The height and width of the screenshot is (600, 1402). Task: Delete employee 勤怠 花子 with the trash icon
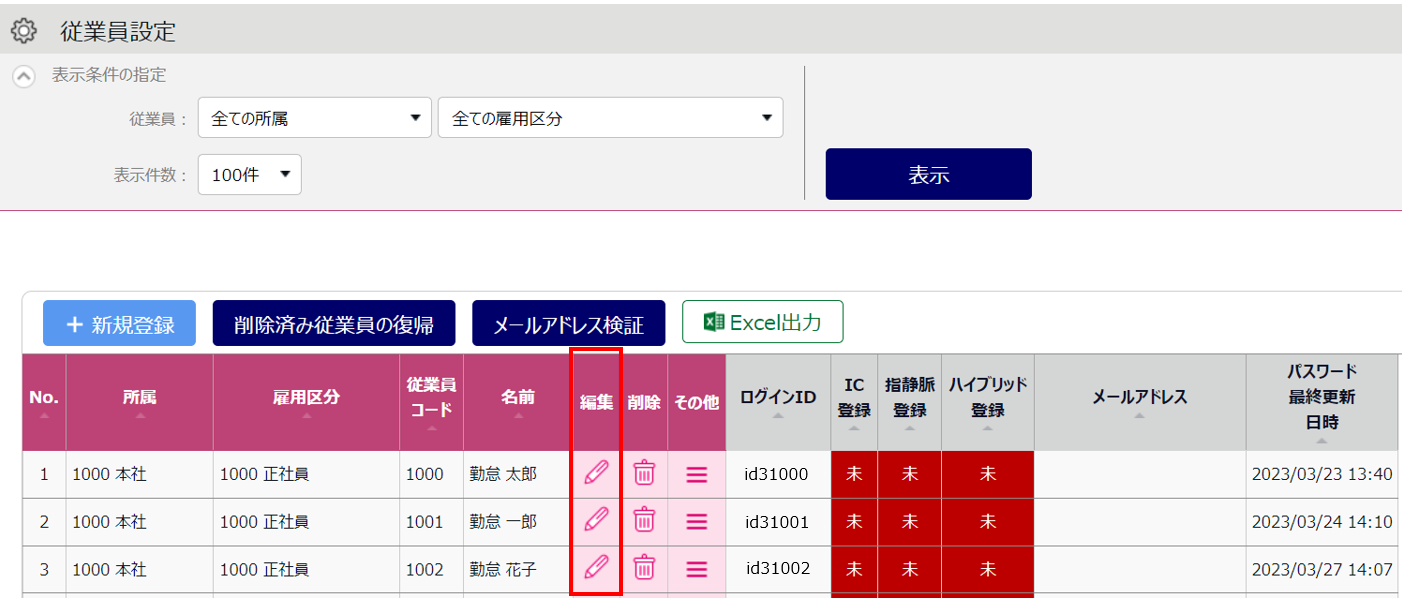click(645, 568)
